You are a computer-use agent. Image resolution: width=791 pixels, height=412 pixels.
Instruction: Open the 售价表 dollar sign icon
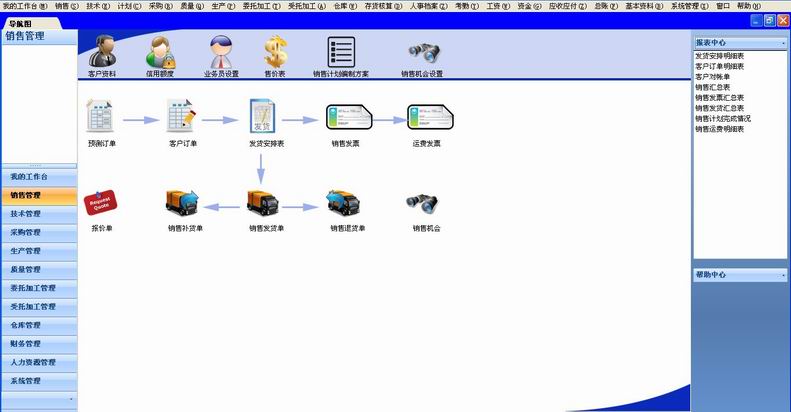[x=278, y=51]
